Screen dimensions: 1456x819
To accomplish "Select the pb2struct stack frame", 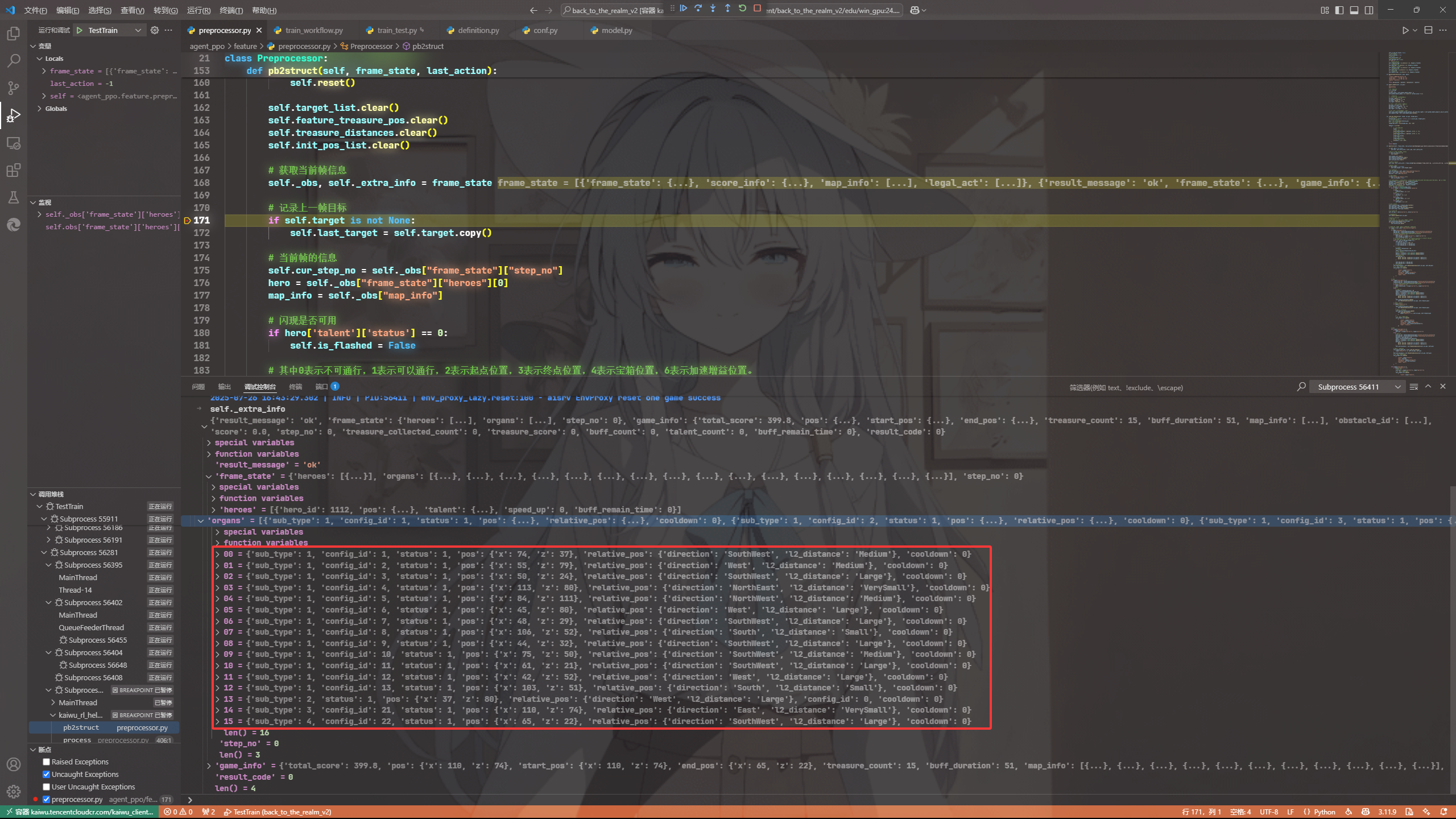I will (104, 727).
